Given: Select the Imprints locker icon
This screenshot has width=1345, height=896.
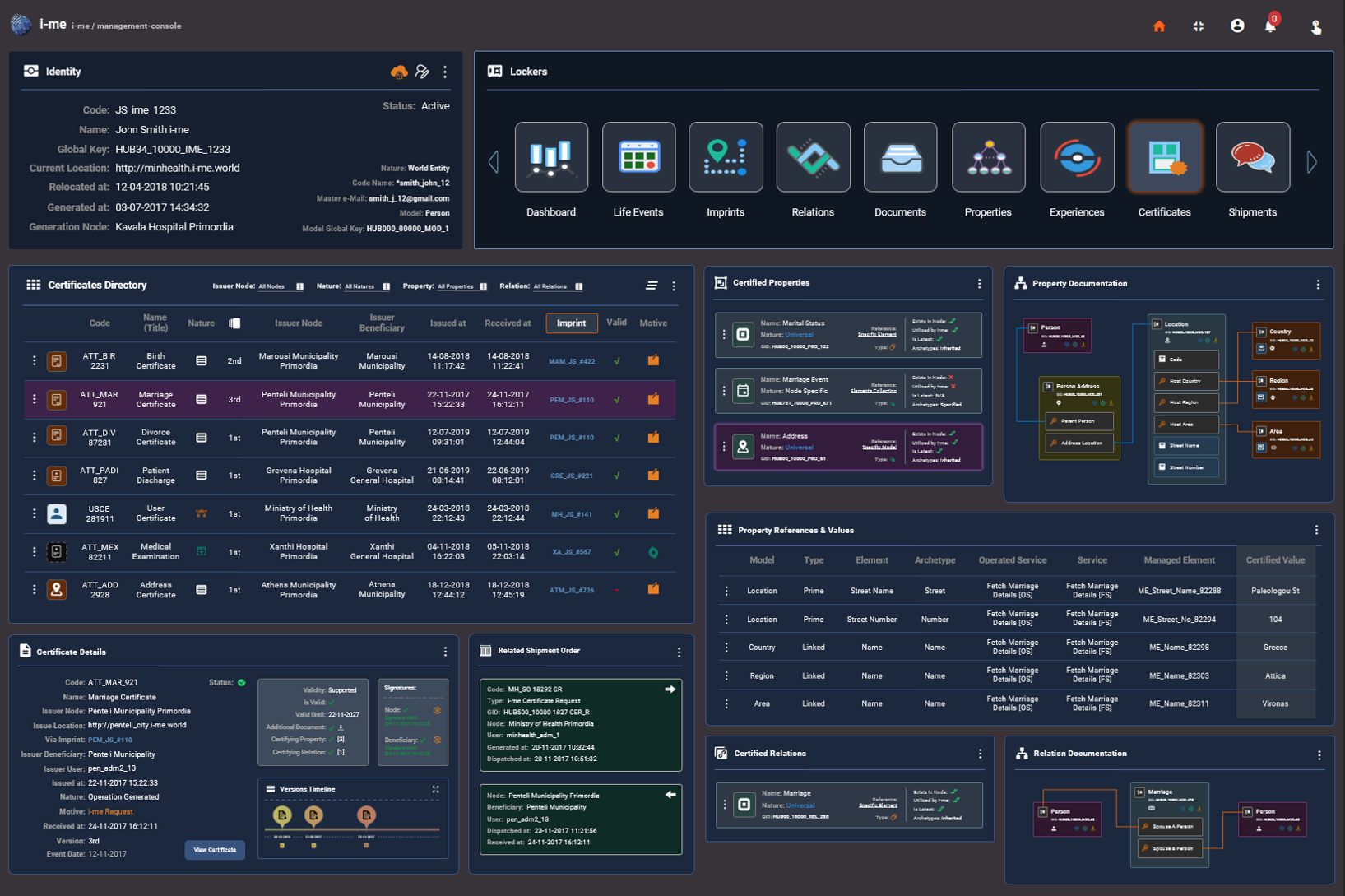Looking at the screenshot, I should point(726,157).
